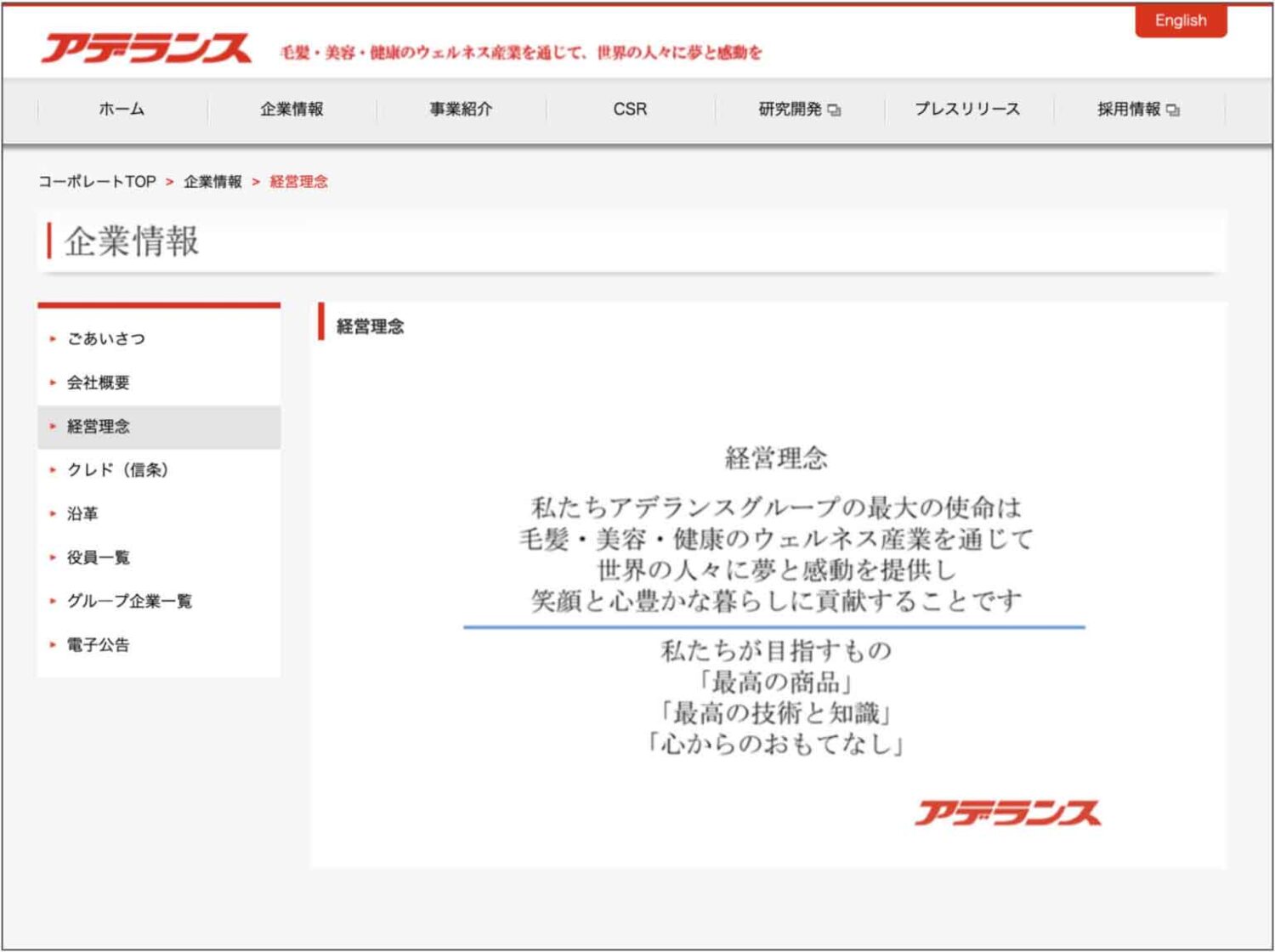Image resolution: width=1275 pixels, height=952 pixels.
Task: Open the 企業情報 navigation menu item
Action: click(292, 109)
